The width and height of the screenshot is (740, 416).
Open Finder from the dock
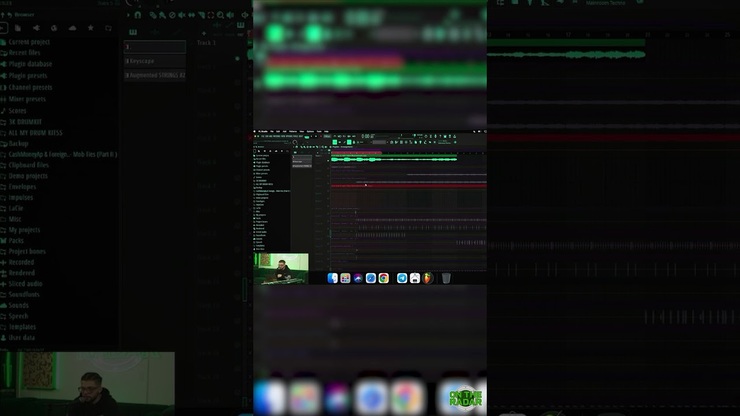click(x=332, y=278)
